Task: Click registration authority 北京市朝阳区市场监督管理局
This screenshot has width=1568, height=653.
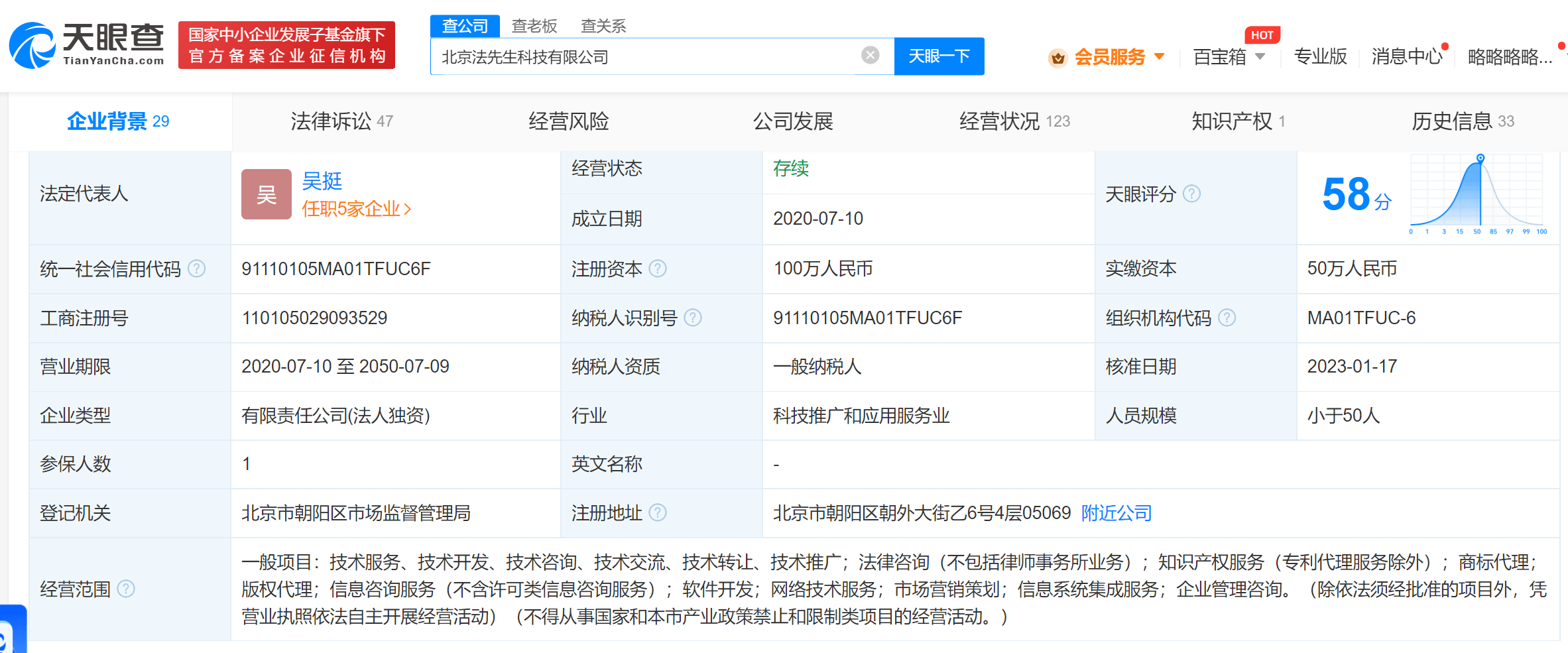Action: click(356, 513)
